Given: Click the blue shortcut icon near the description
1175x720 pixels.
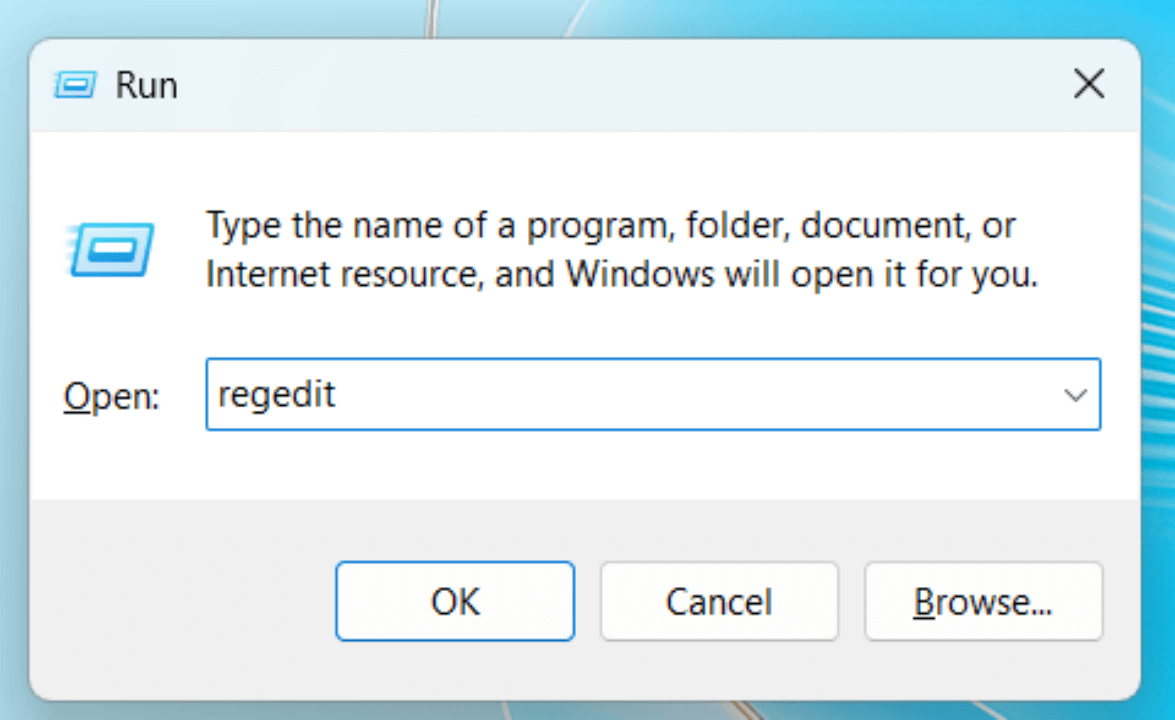Looking at the screenshot, I should click(x=110, y=248).
